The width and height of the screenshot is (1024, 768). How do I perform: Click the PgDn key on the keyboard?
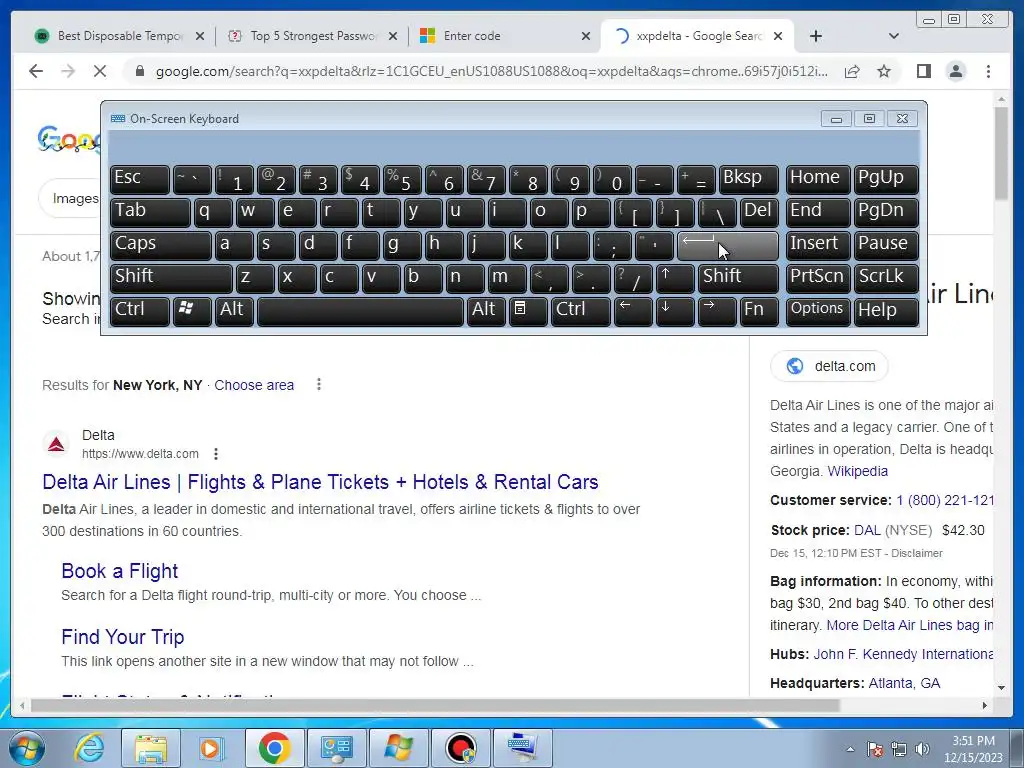(886, 212)
